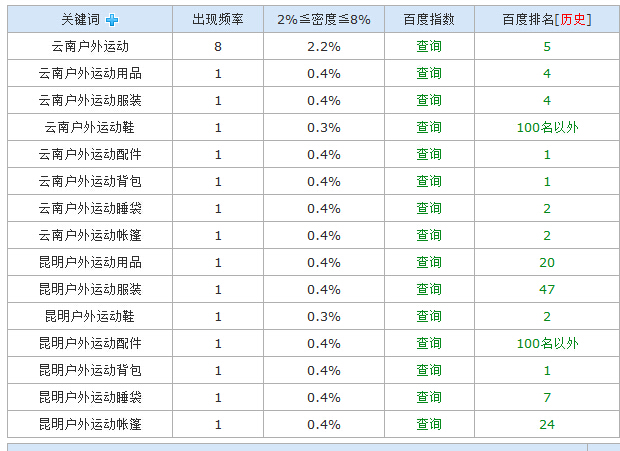The height and width of the screenshot is (451, 620).
Task: Open ranking 5 for 云南户外运动
Action: (x=547, y=47)
